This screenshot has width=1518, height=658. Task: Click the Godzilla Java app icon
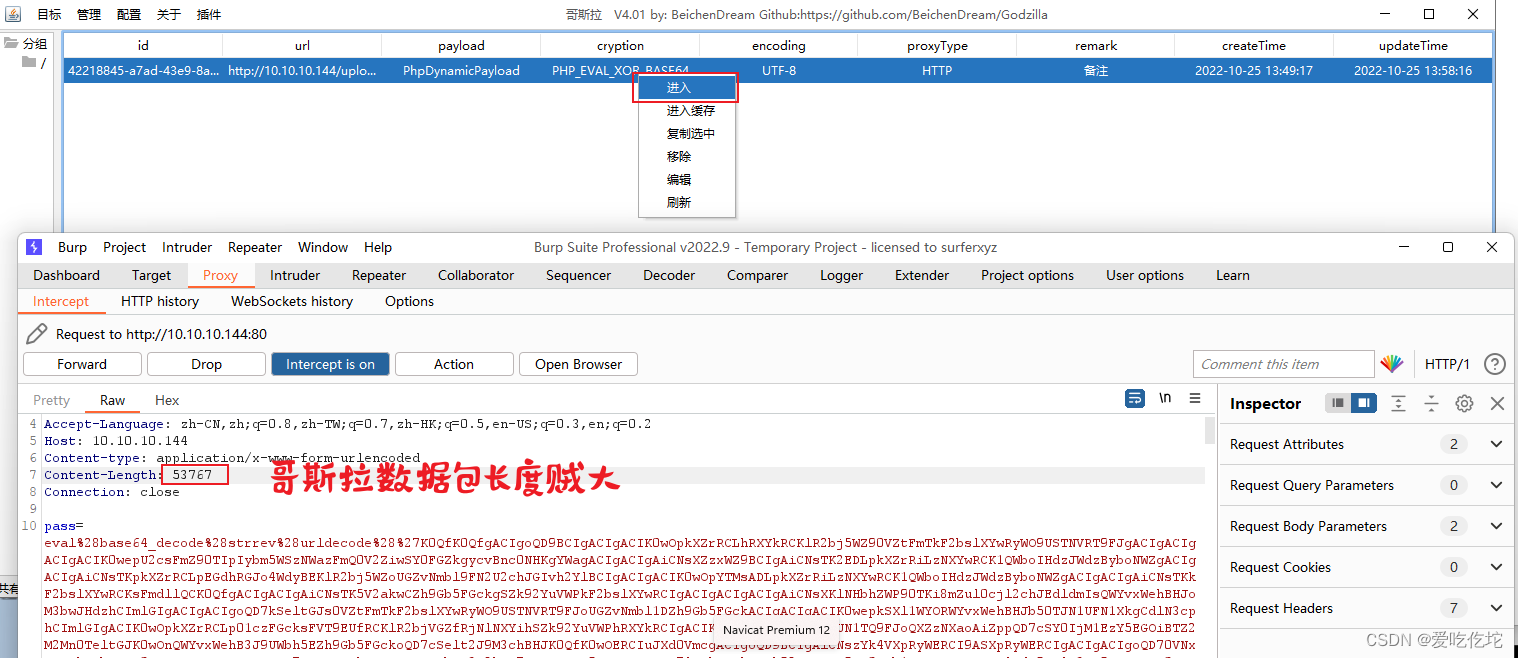[x=14, y=14]
